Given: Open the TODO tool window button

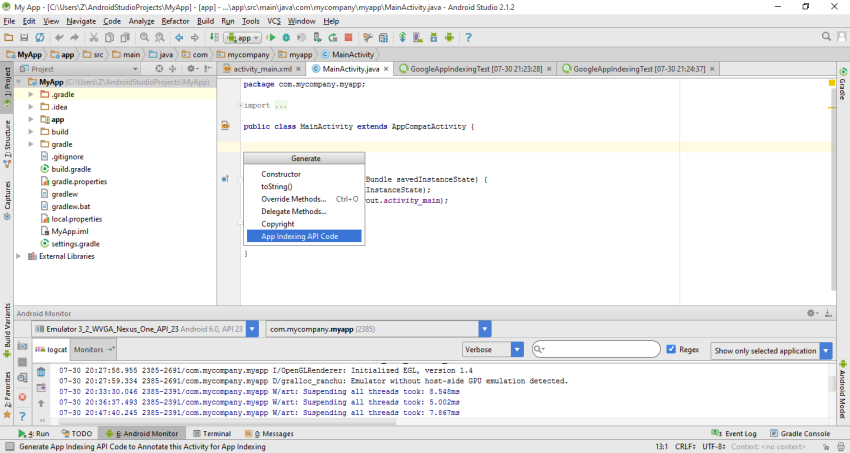Looking at the screenshot, I should click(x=77, y=433).
